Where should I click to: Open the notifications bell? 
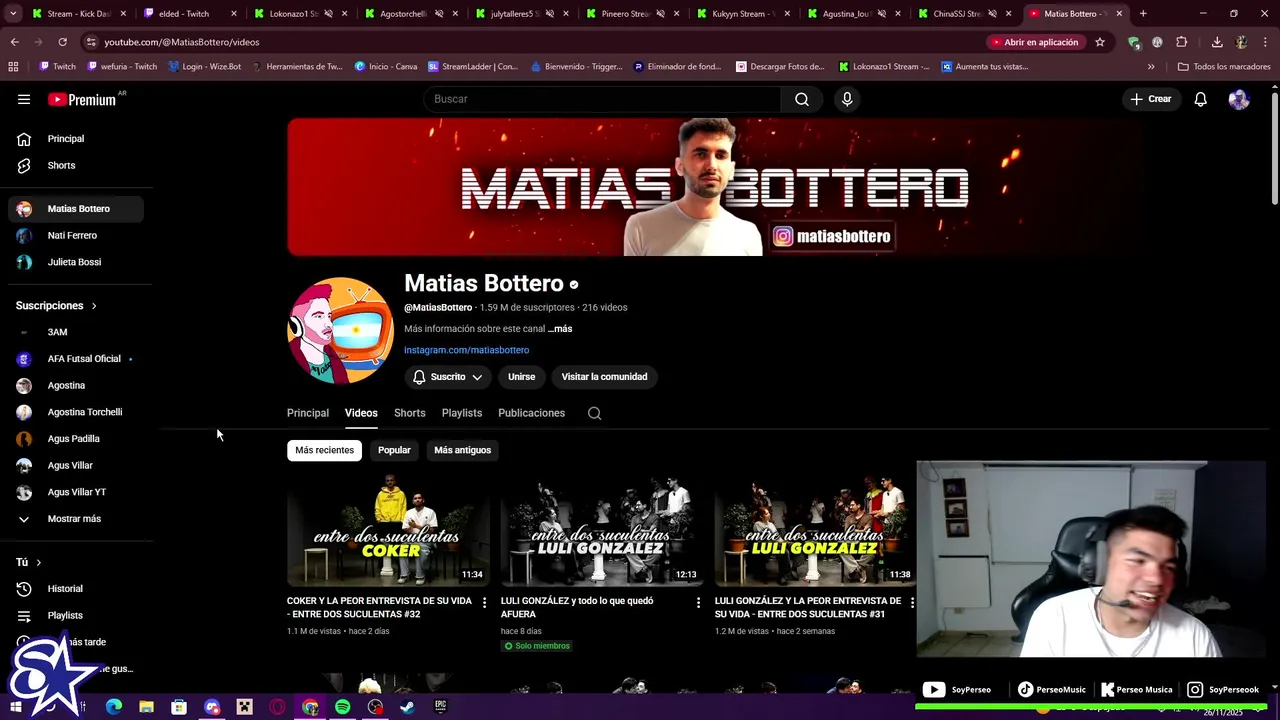coord(1201,99)
